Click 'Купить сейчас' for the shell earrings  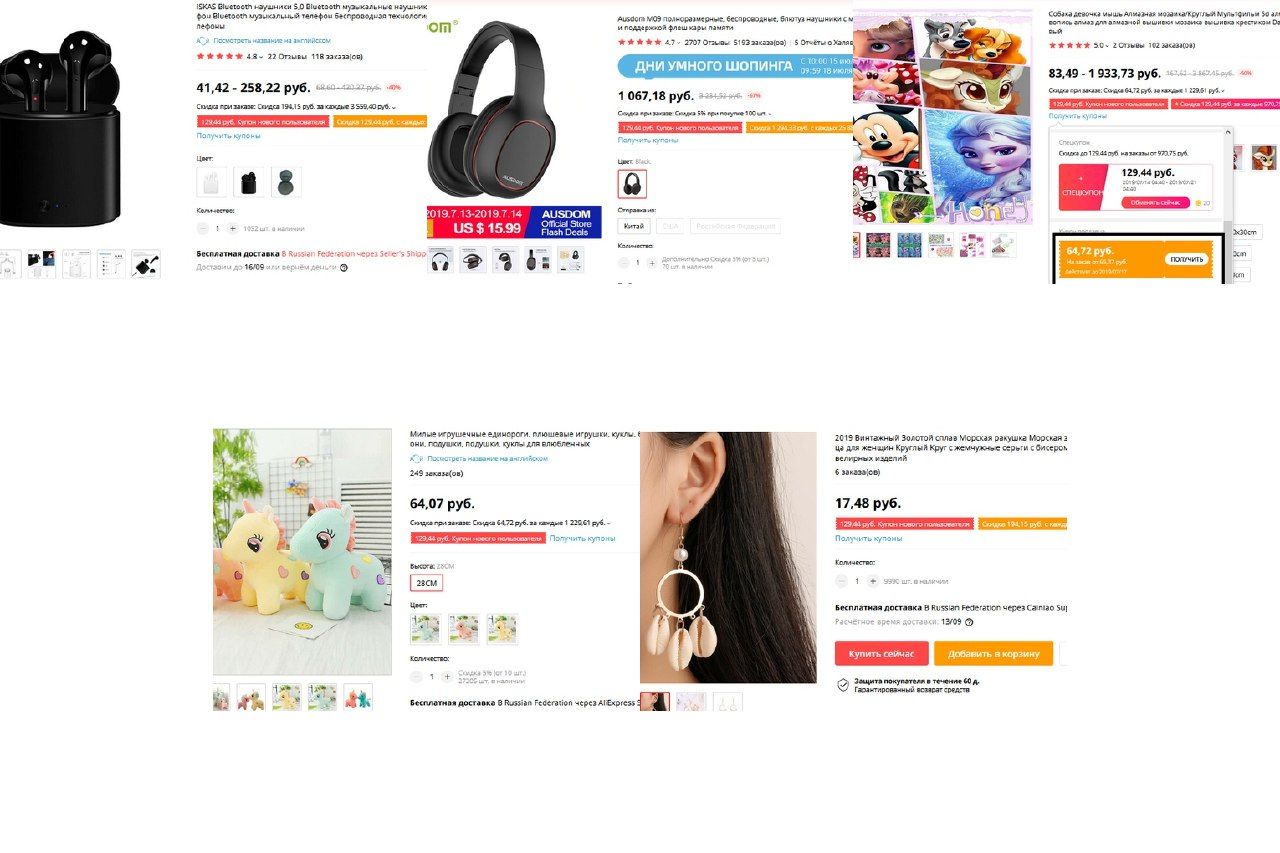(882, 653)
